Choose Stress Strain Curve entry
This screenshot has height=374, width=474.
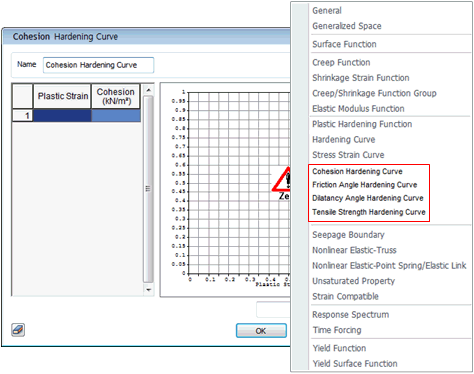[348, 155]
